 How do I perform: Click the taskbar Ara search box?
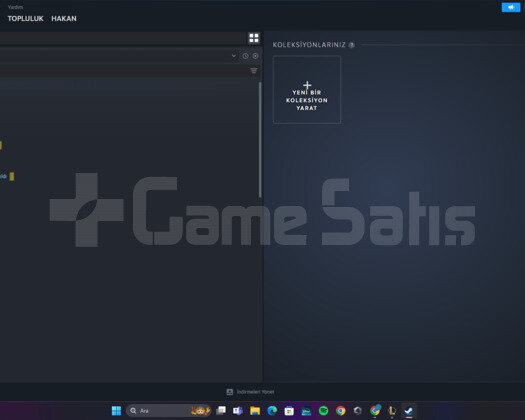pos(169,411)
